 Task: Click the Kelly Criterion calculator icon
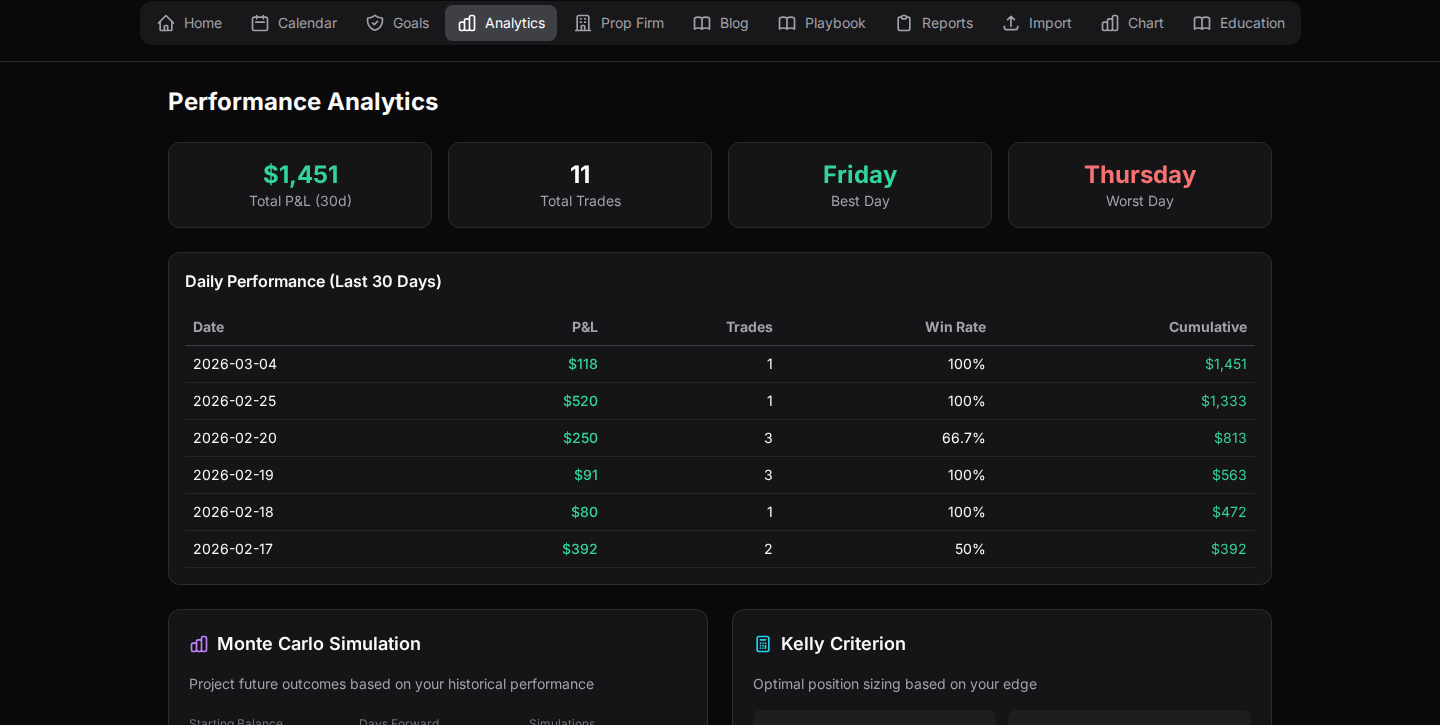point(763,644)
